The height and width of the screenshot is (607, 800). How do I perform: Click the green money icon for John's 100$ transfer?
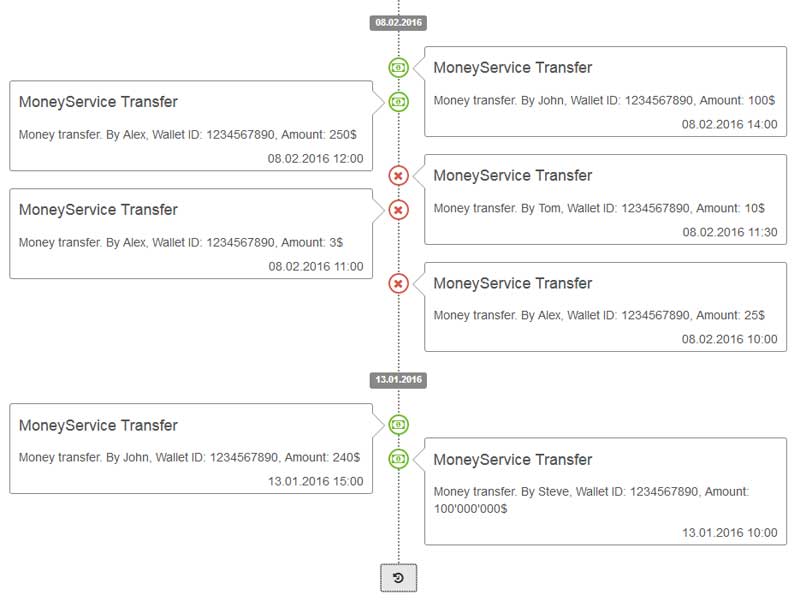tap(398, 67)
